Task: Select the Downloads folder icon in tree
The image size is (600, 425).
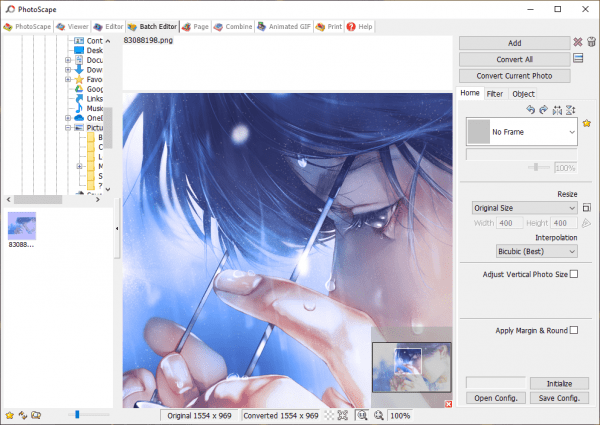Action: pyautogui.click(x=79, y=70)
